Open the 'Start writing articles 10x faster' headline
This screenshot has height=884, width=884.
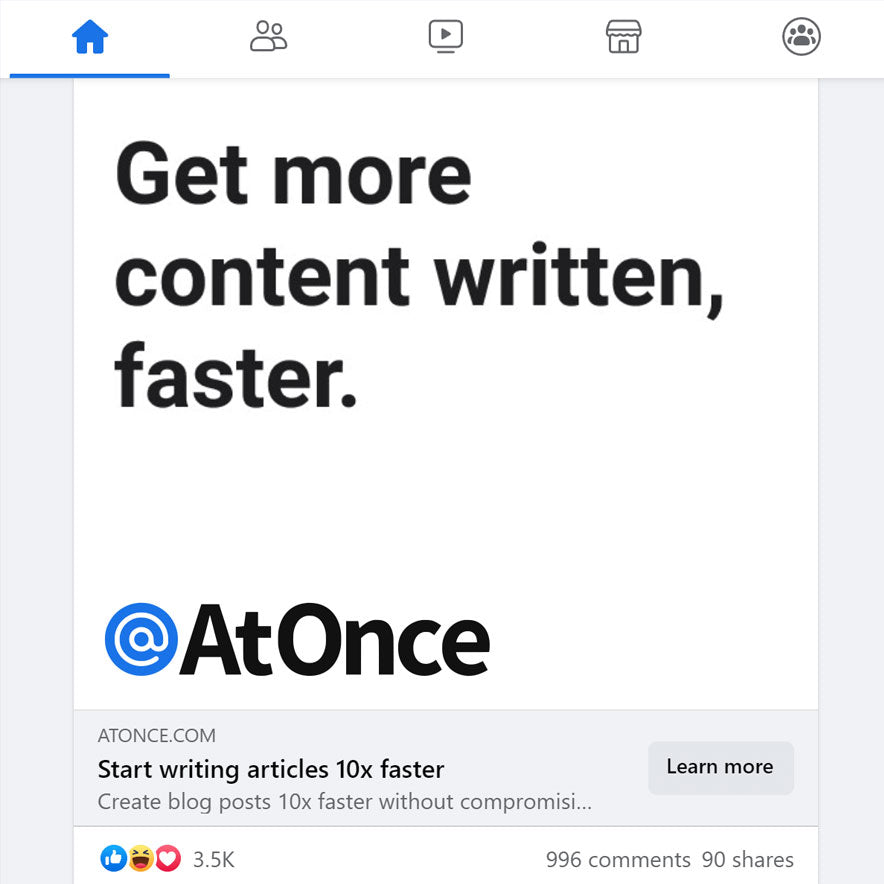coord(271,770)
